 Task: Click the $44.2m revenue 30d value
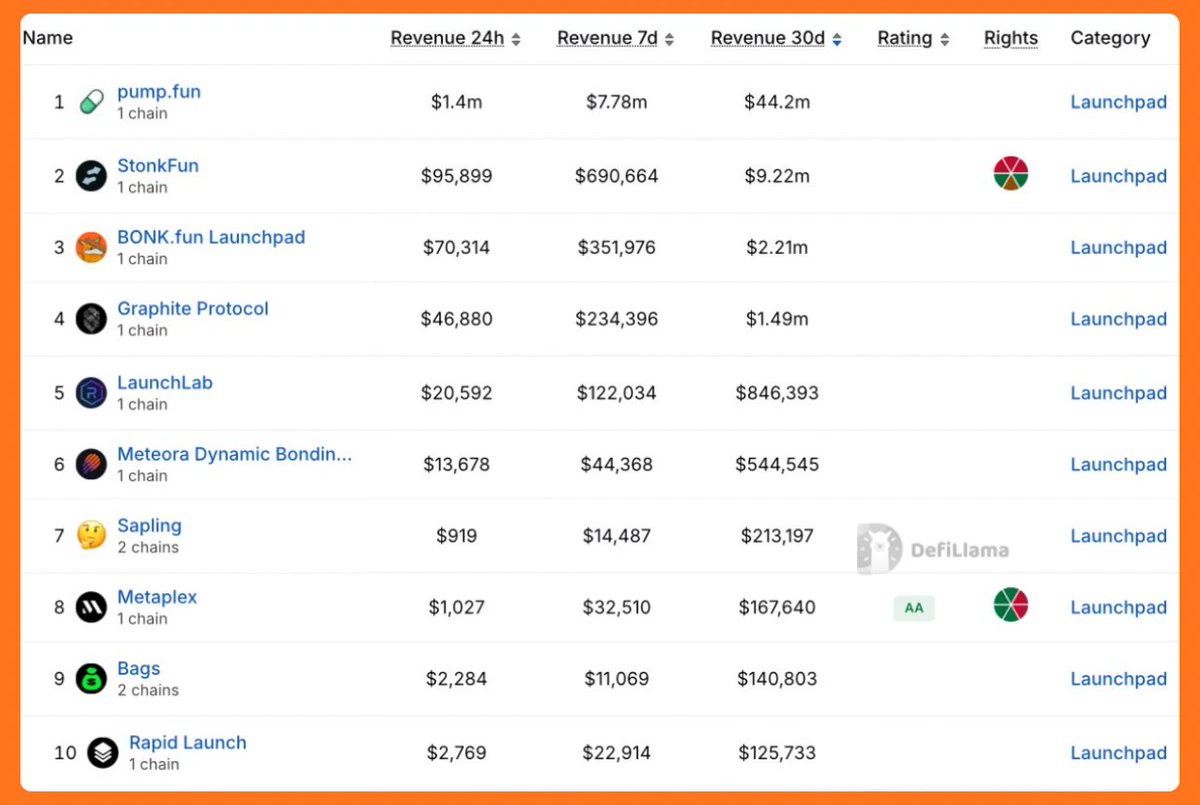pos(777,102)
